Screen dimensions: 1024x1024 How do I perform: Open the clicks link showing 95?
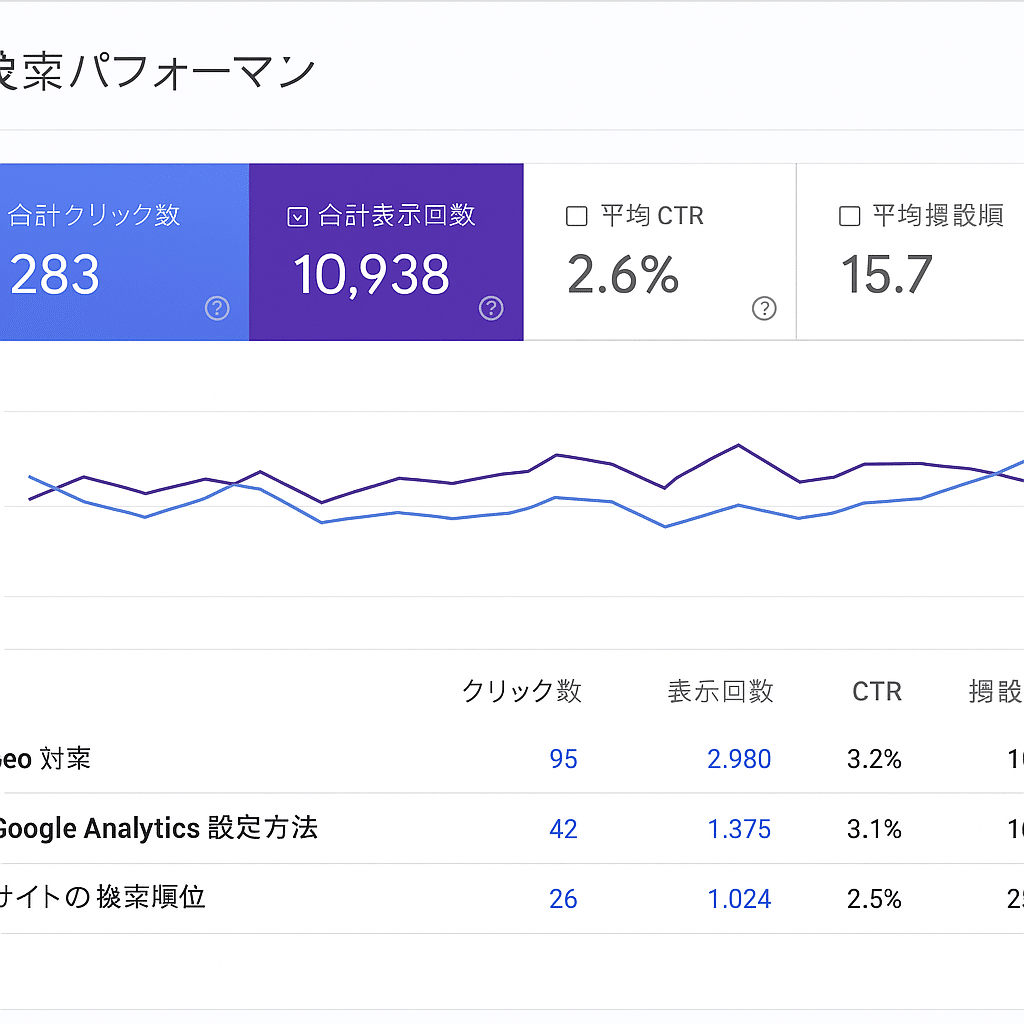click(x=563, y=759)
